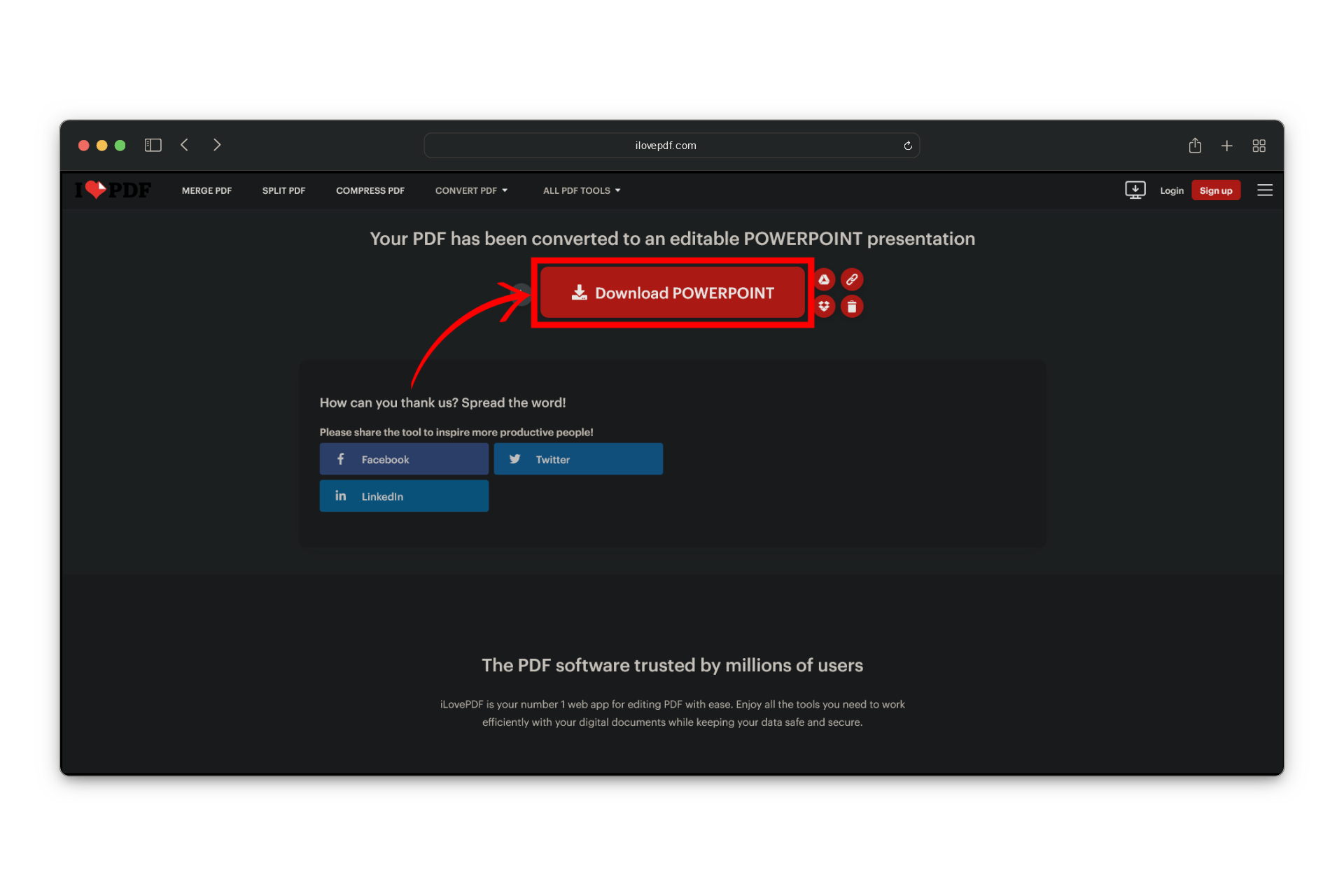This screenshot has width=1344, height=896.
Task: Click the ilovepdf.com address field
Action: pos(665,146)
